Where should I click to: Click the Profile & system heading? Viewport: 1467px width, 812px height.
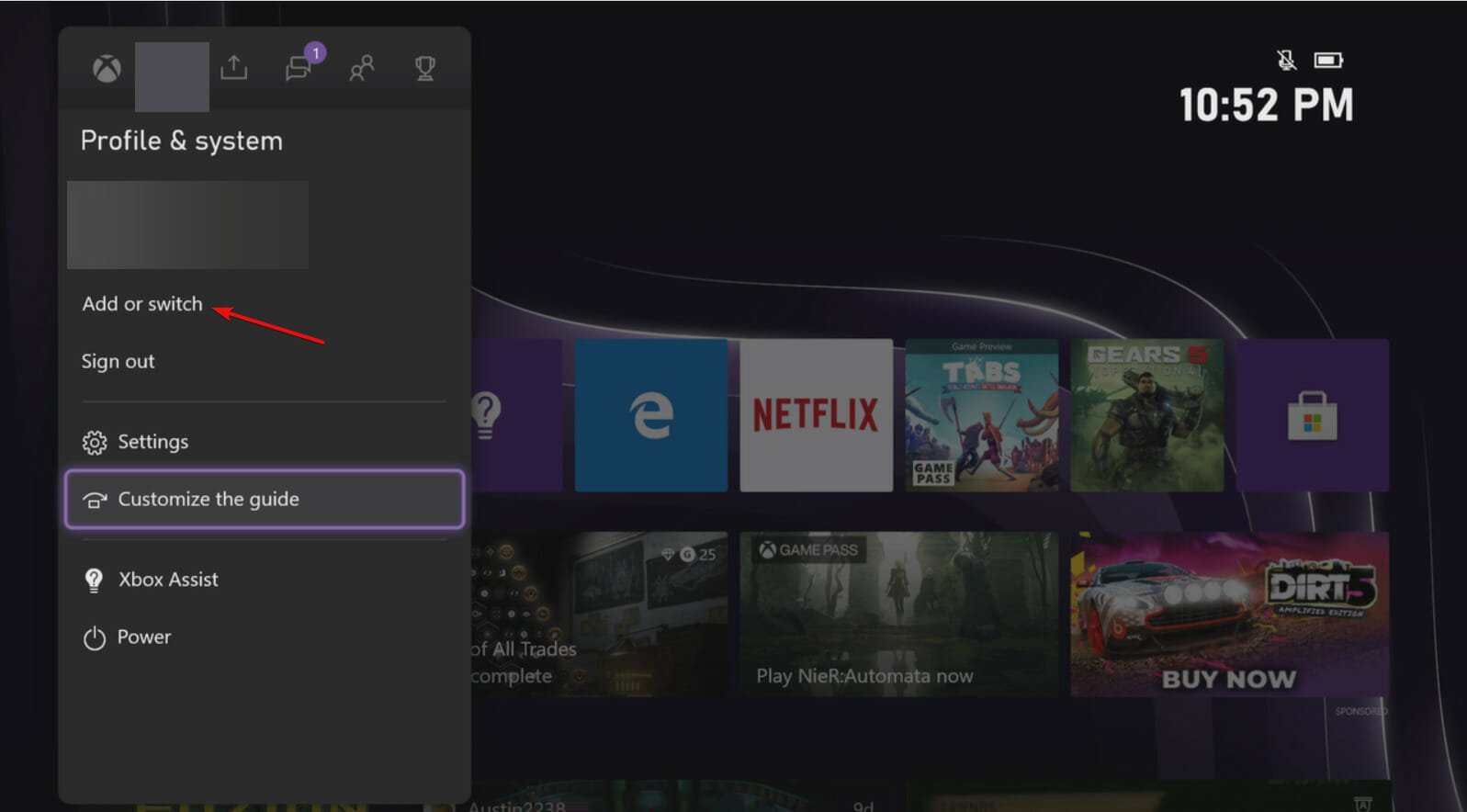tap(182, 141)
